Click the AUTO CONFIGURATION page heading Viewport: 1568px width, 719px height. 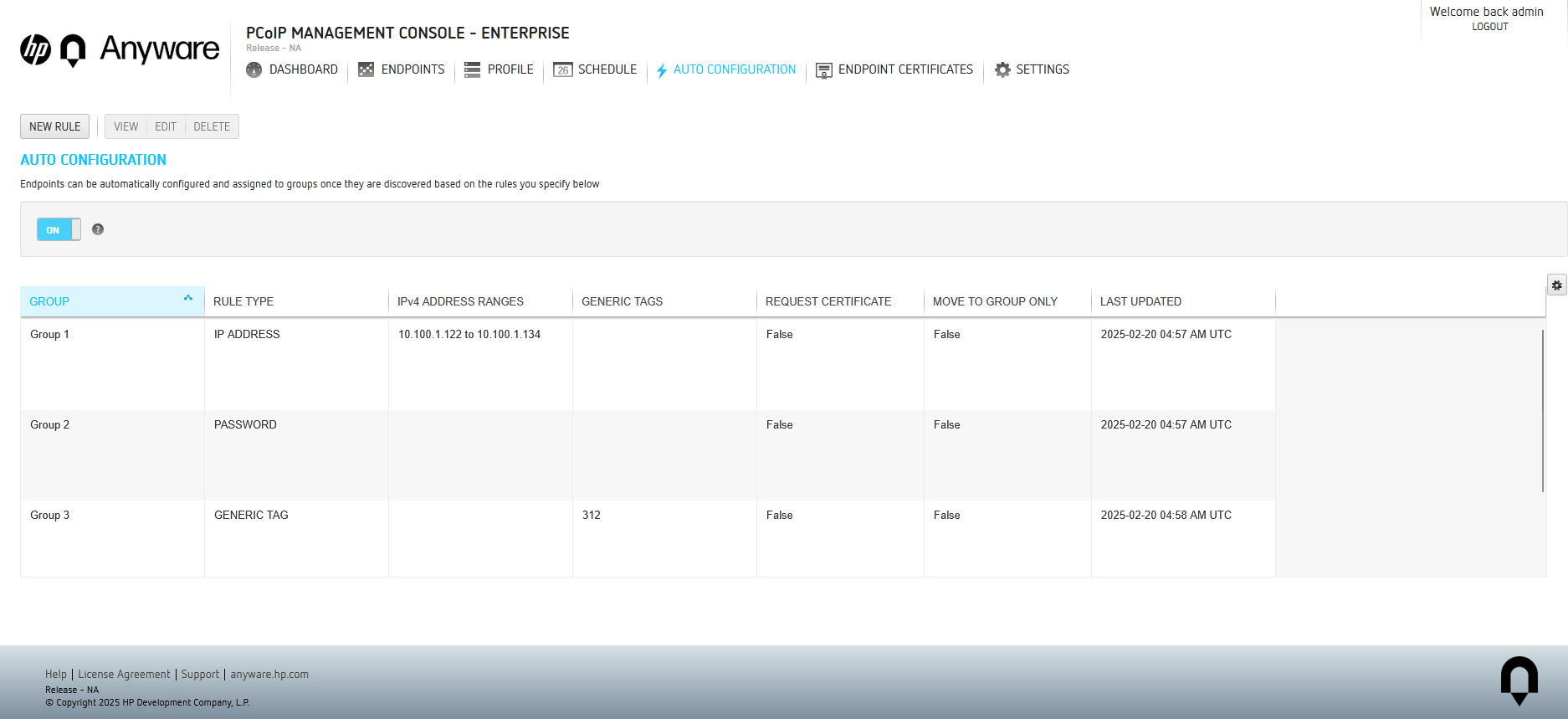[x=94, y=160]
